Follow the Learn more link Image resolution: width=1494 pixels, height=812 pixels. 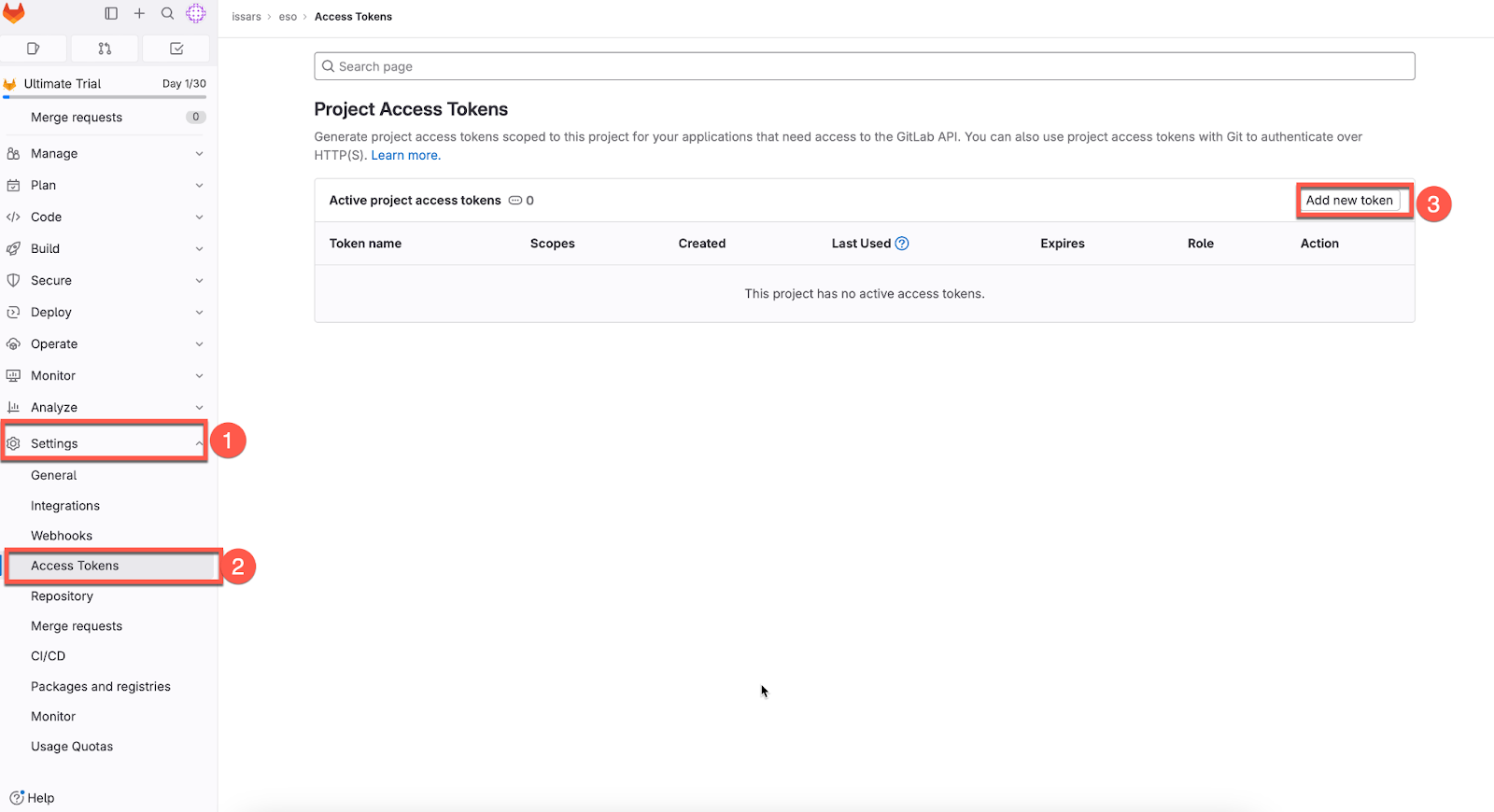(405, 156)
